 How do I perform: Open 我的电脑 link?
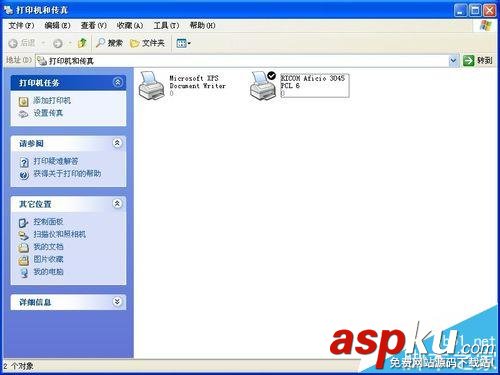pyautogui.click(x=48, y=272)
